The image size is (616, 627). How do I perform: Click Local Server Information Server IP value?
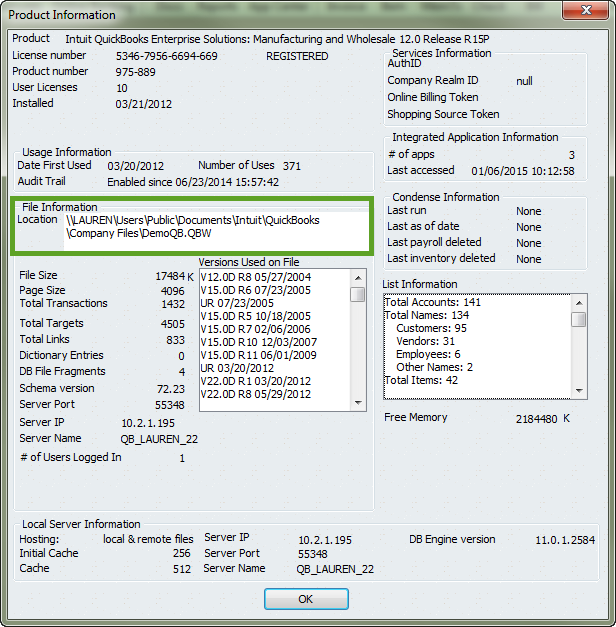pos(325,540)
